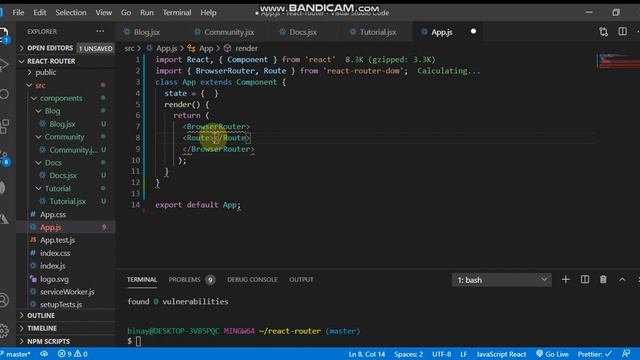
Task: Open the File menu
Action: click(18, 12)
